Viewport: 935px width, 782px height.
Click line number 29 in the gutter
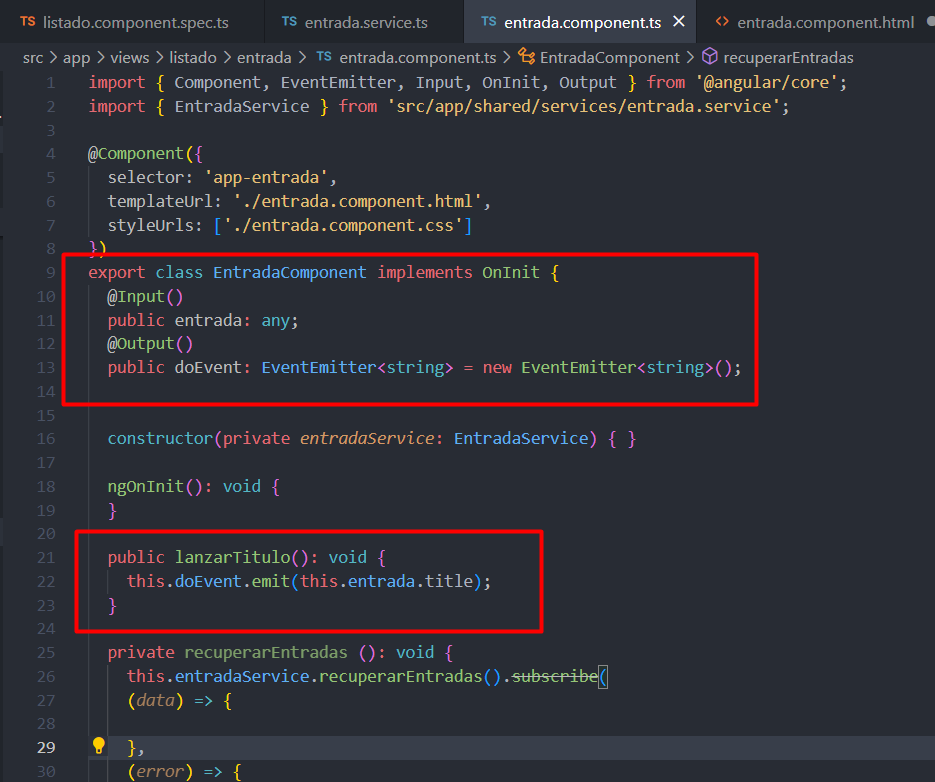pos(45,746)
